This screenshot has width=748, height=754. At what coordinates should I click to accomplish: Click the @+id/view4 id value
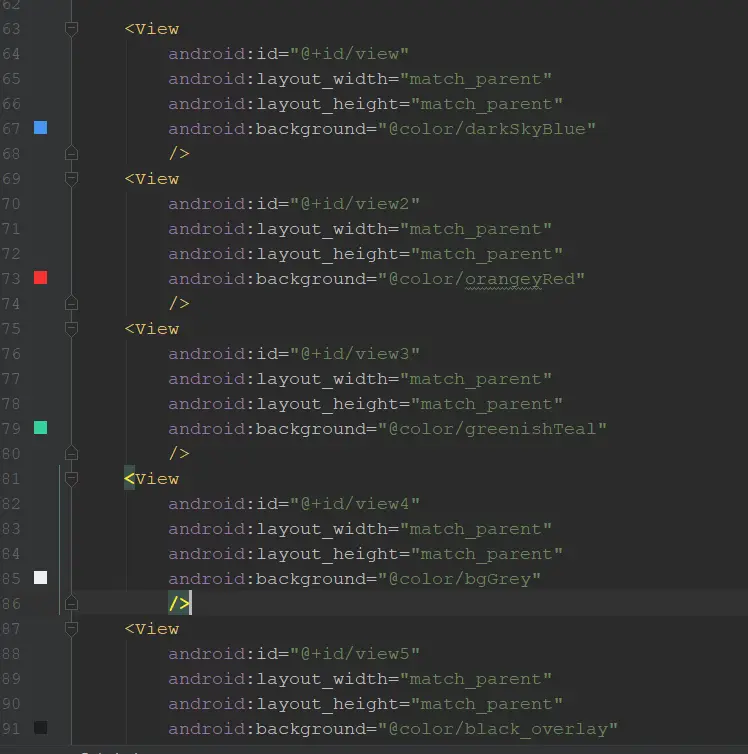(x=355, y=504)
